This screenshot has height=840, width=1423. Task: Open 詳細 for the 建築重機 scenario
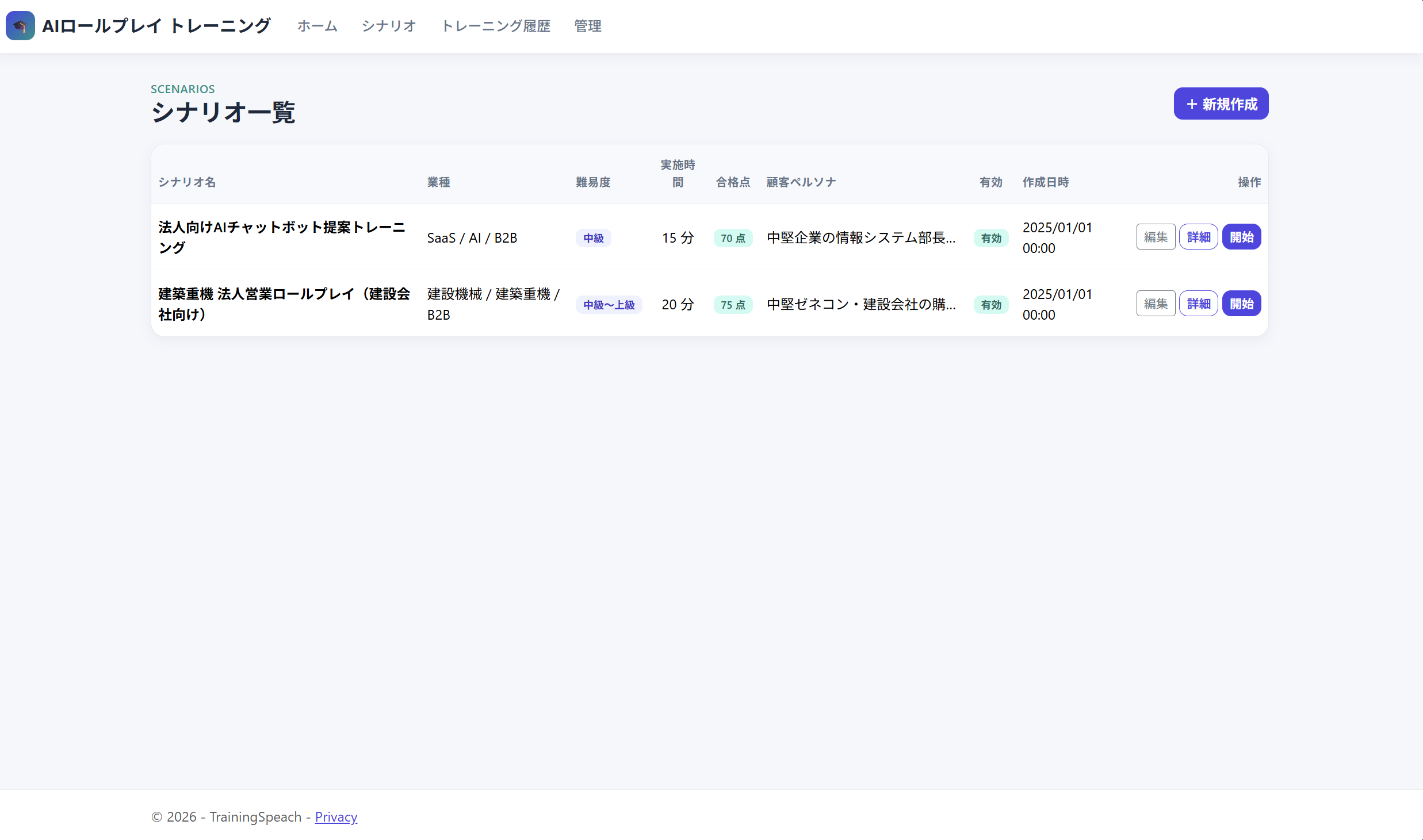click(x=1199, y=304)
